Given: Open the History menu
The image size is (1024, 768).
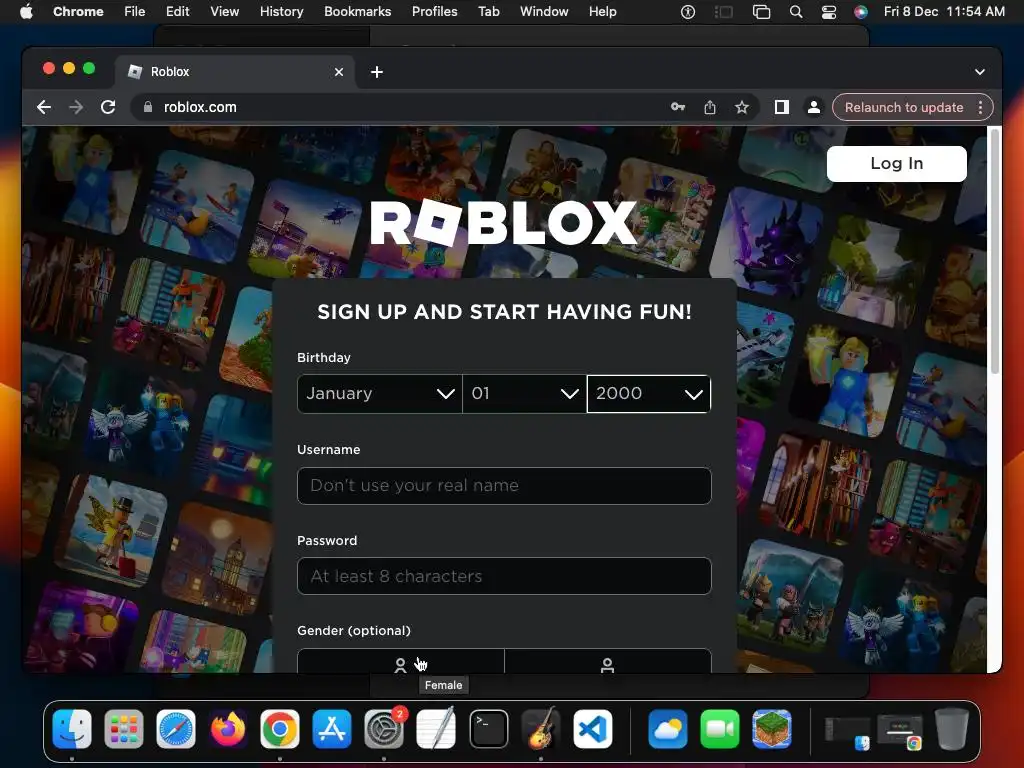Looking at the screenshot, I should (x=281, y=12).
